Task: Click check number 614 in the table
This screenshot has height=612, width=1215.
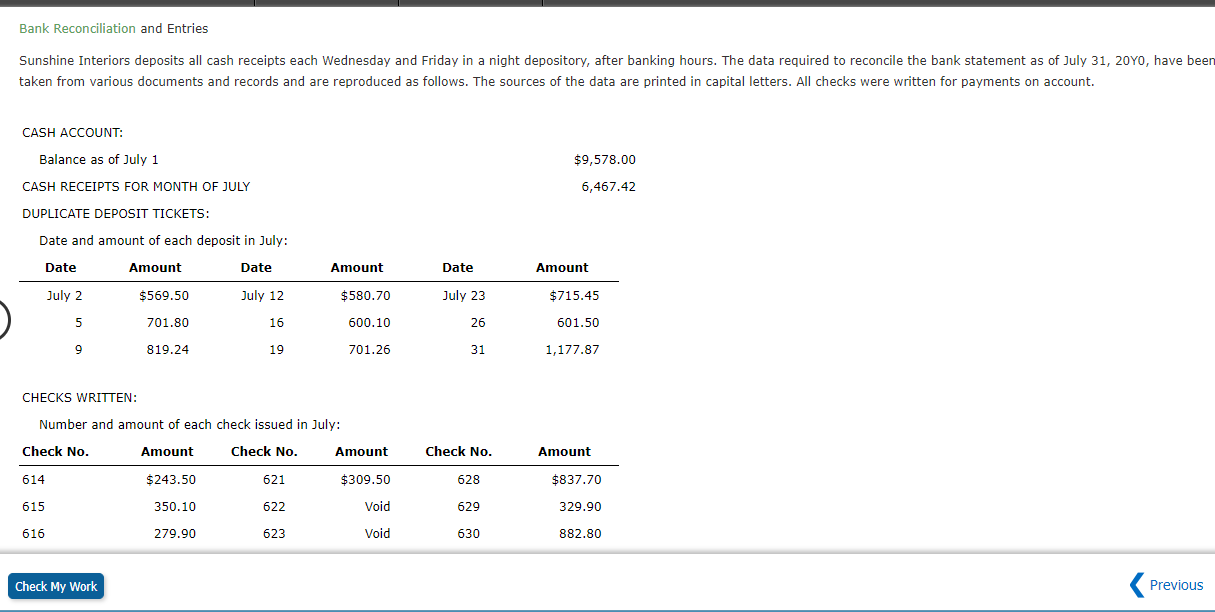Action: tap(33, 479)
